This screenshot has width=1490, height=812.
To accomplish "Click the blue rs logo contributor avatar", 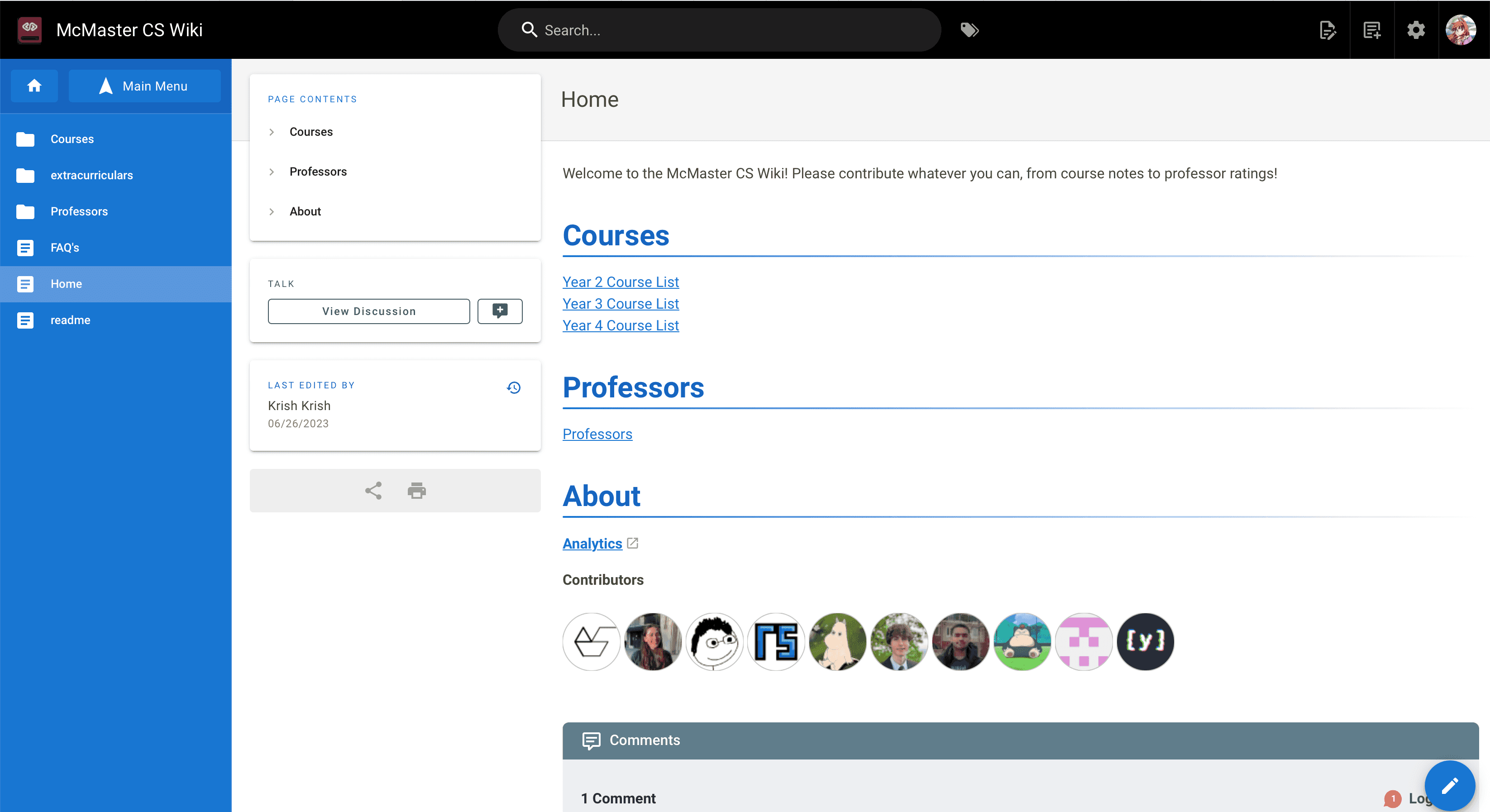I will pyautogui.click(x=776, y=642).
